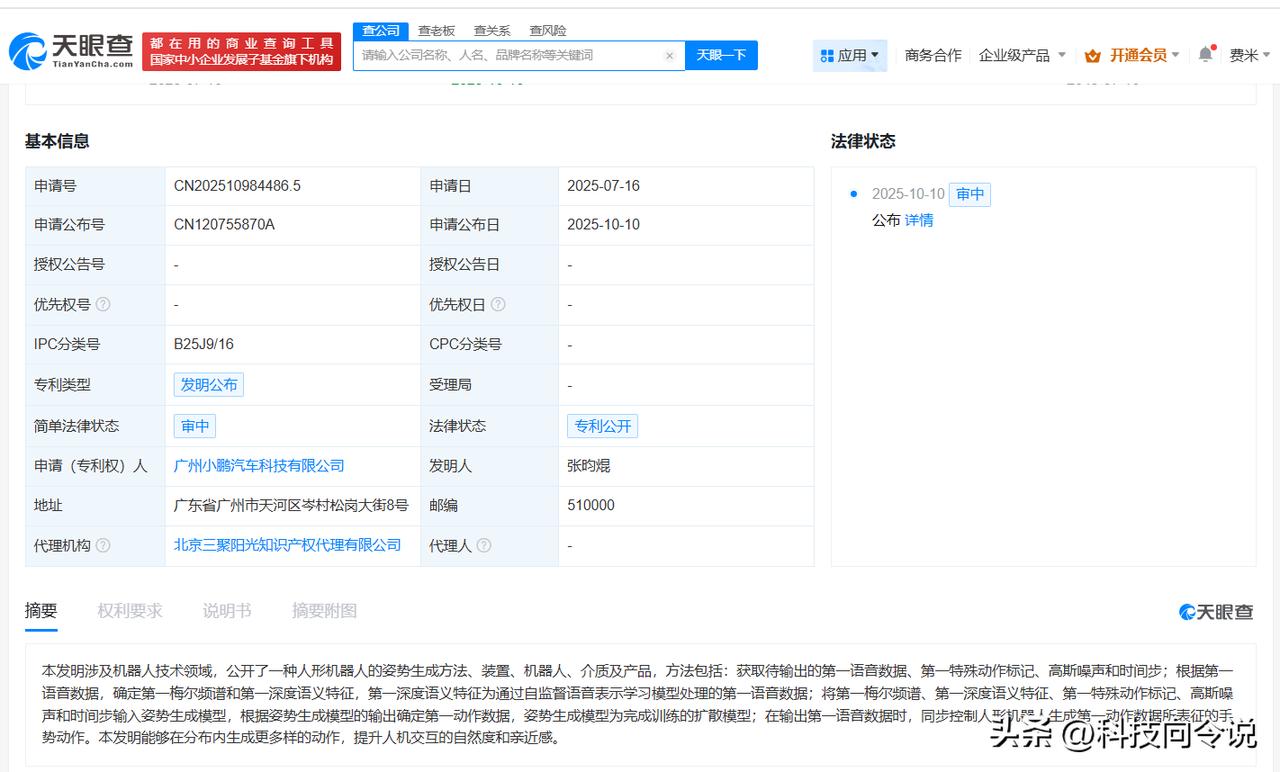The width and height of the screenshot is (1280, 772).
Task: Click the help icon beside 代理机构
Action: coord(103,545)
